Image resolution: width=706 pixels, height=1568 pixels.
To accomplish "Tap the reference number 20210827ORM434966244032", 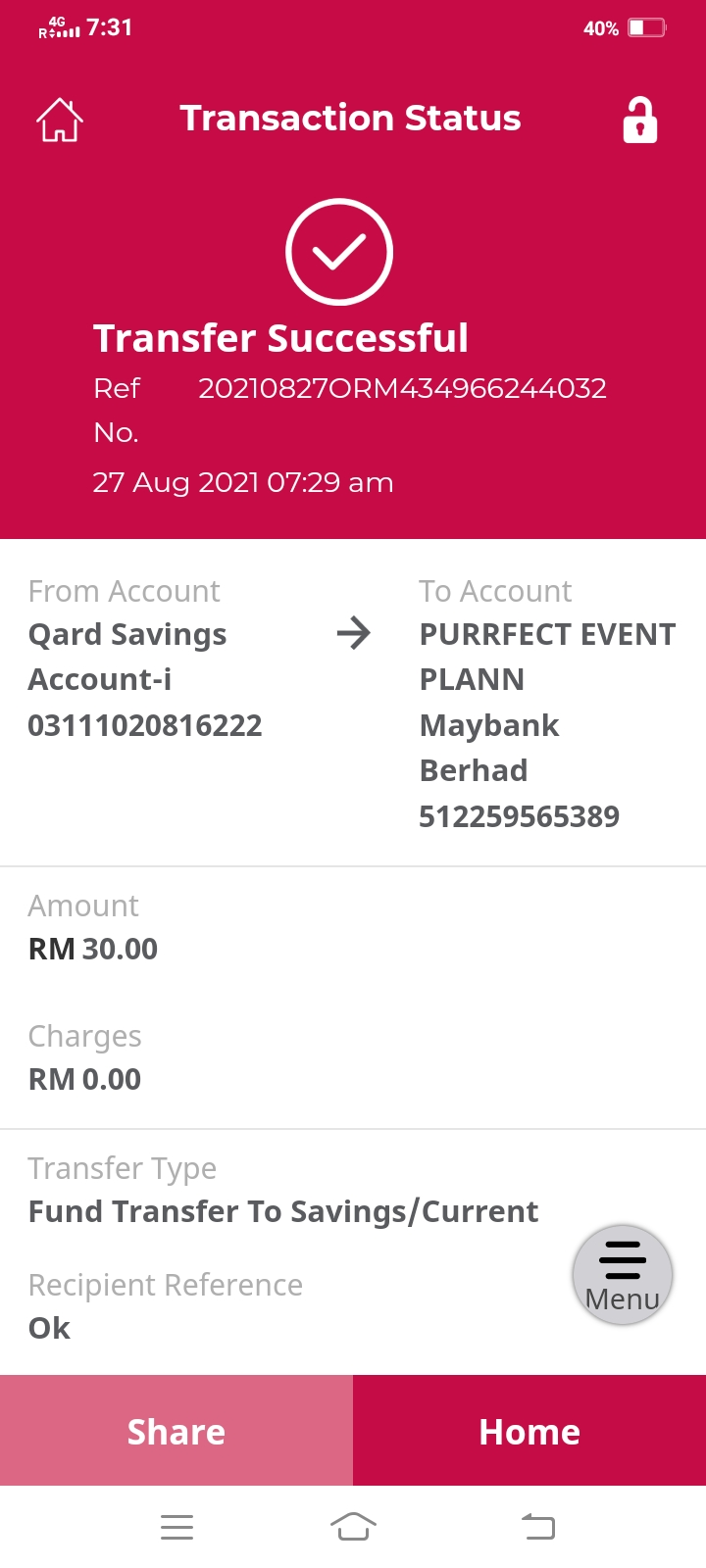I will 402,388.
